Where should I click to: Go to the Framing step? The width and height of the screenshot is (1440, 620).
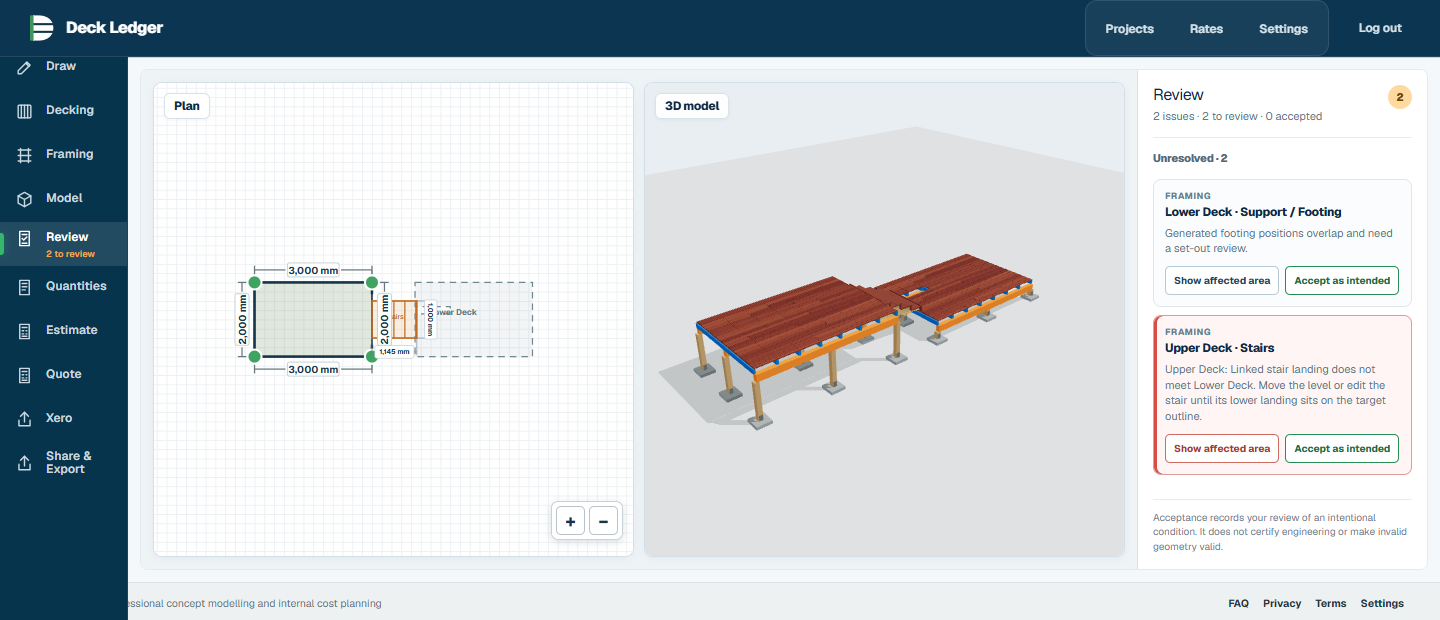click(64, 154)
